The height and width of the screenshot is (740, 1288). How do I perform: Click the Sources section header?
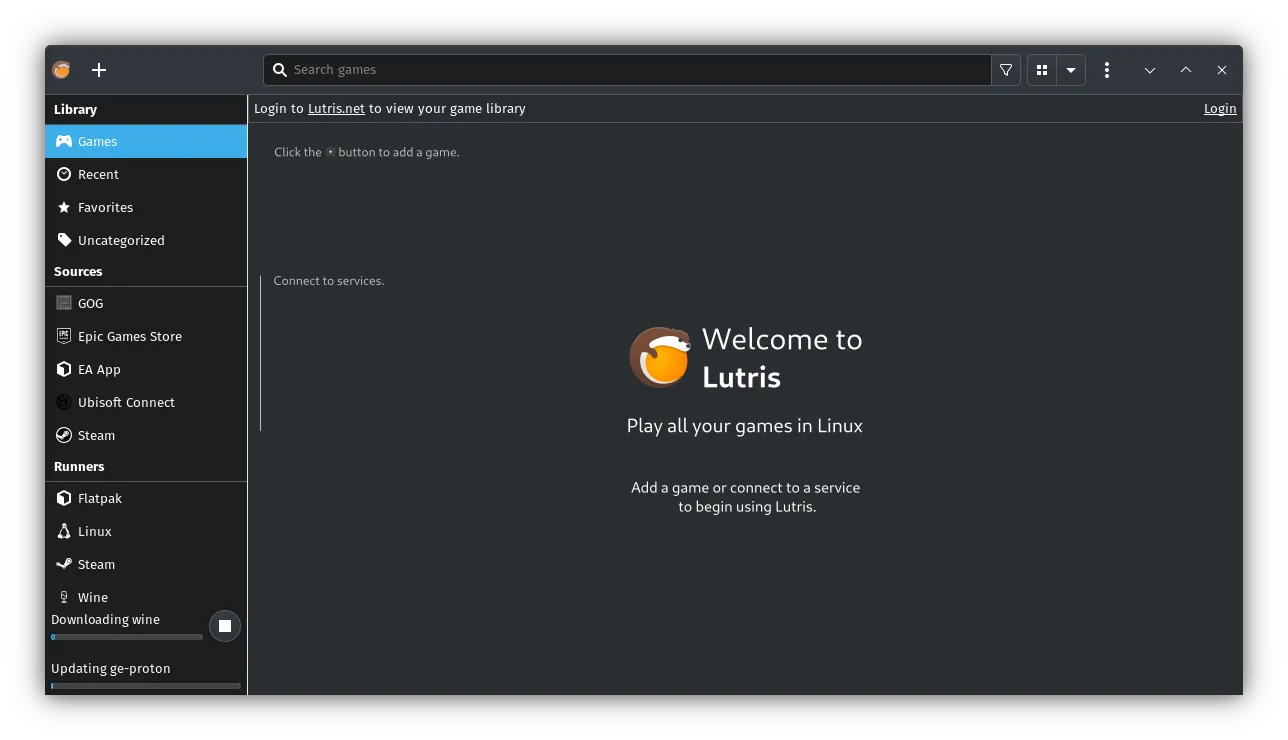(78, 271)
